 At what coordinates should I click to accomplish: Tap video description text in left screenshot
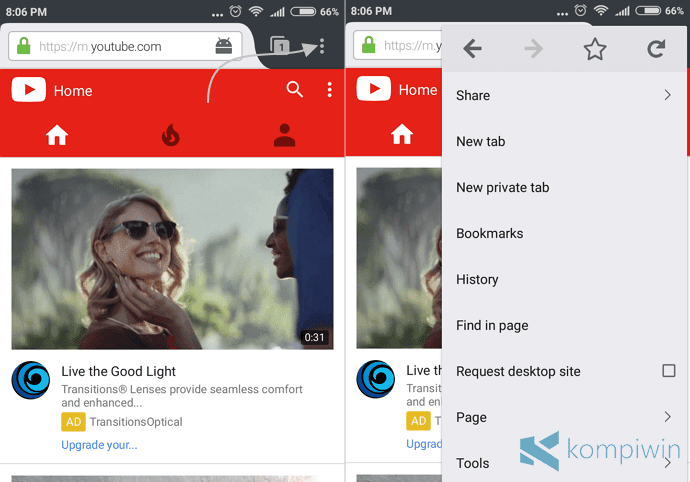click(182, 396)
